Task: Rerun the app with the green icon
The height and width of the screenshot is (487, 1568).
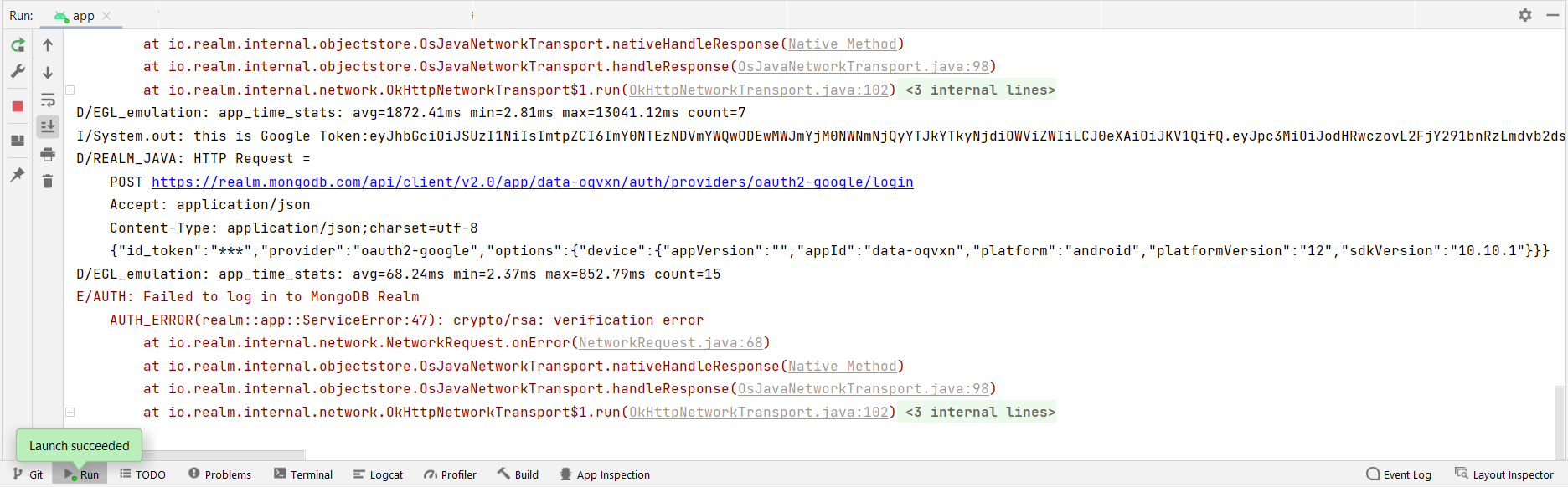Action: 18,45
